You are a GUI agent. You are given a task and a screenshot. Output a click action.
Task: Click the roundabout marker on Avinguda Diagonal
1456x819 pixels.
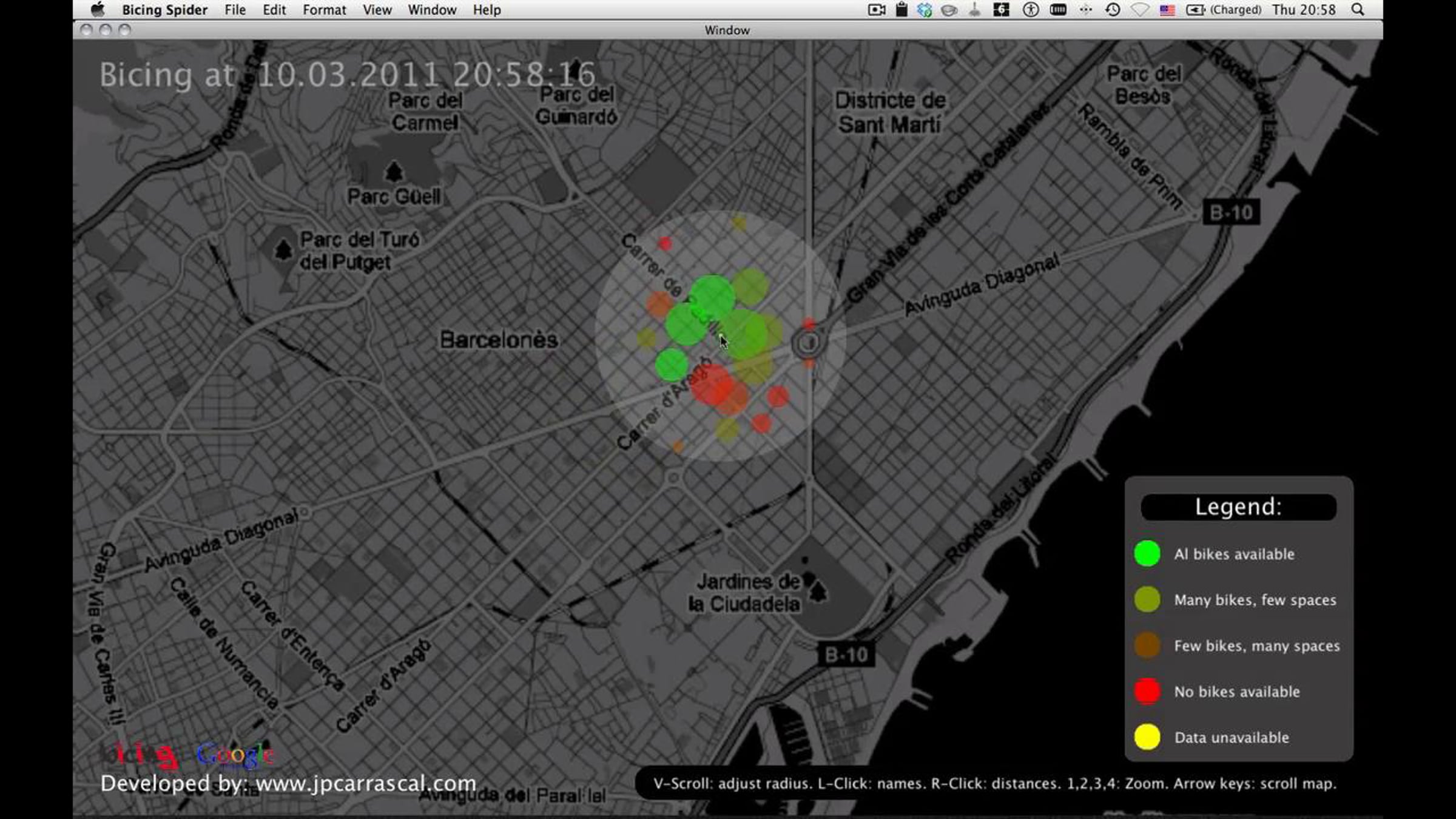coord(808,343)
